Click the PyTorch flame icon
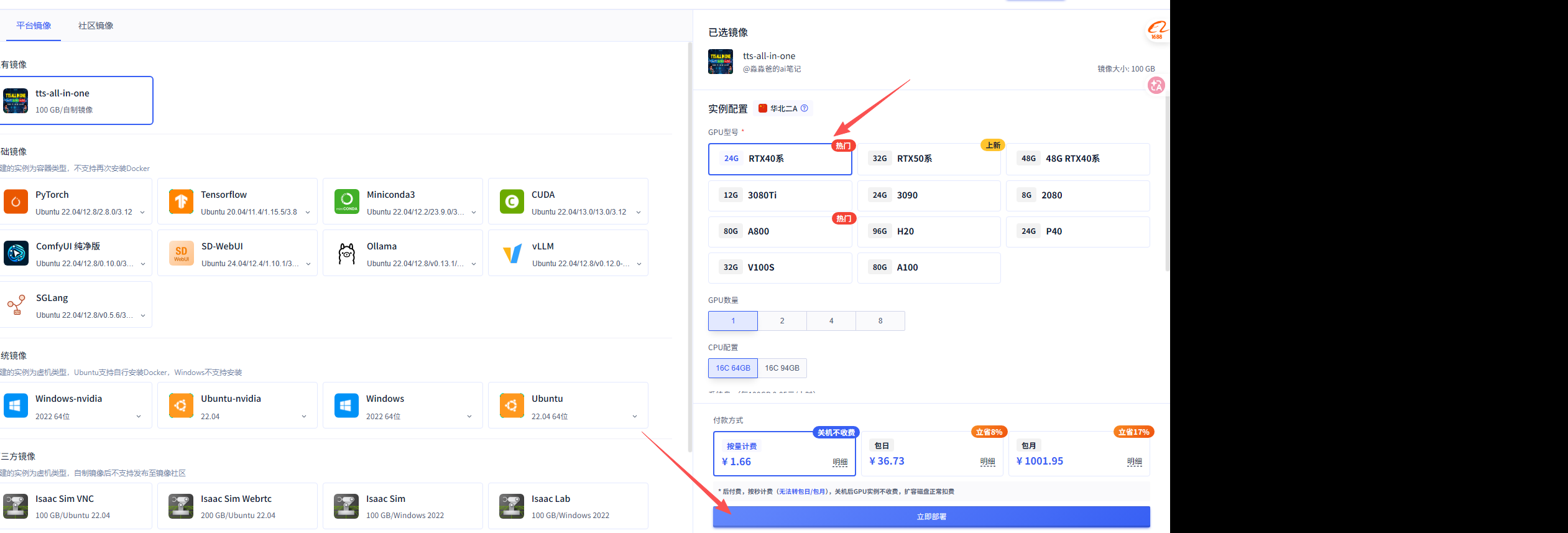This screenshot has height=533, width=1568. pos(16,202)
